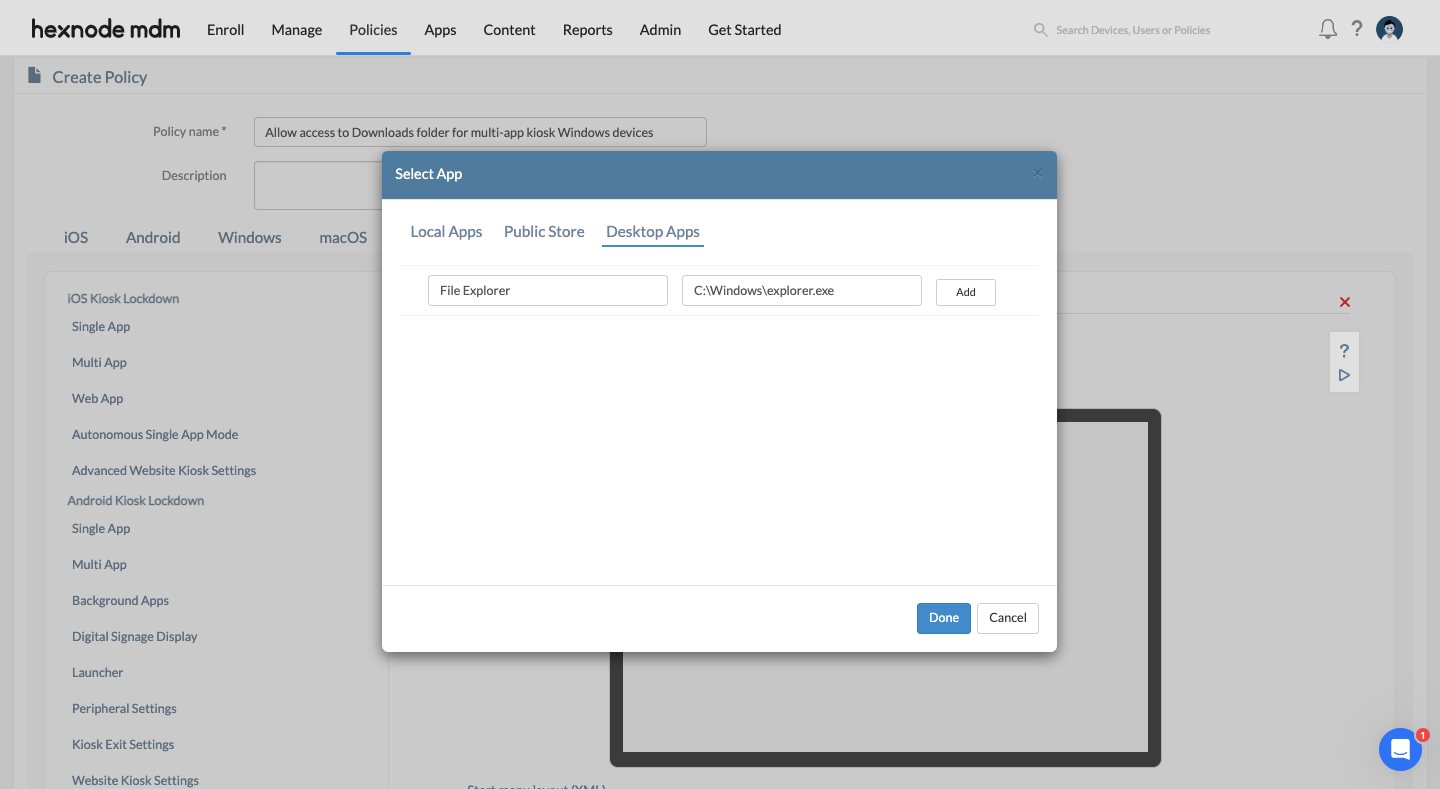Open Autonomous Single App Mode
1440x789 pixels.
pos(155,435)
